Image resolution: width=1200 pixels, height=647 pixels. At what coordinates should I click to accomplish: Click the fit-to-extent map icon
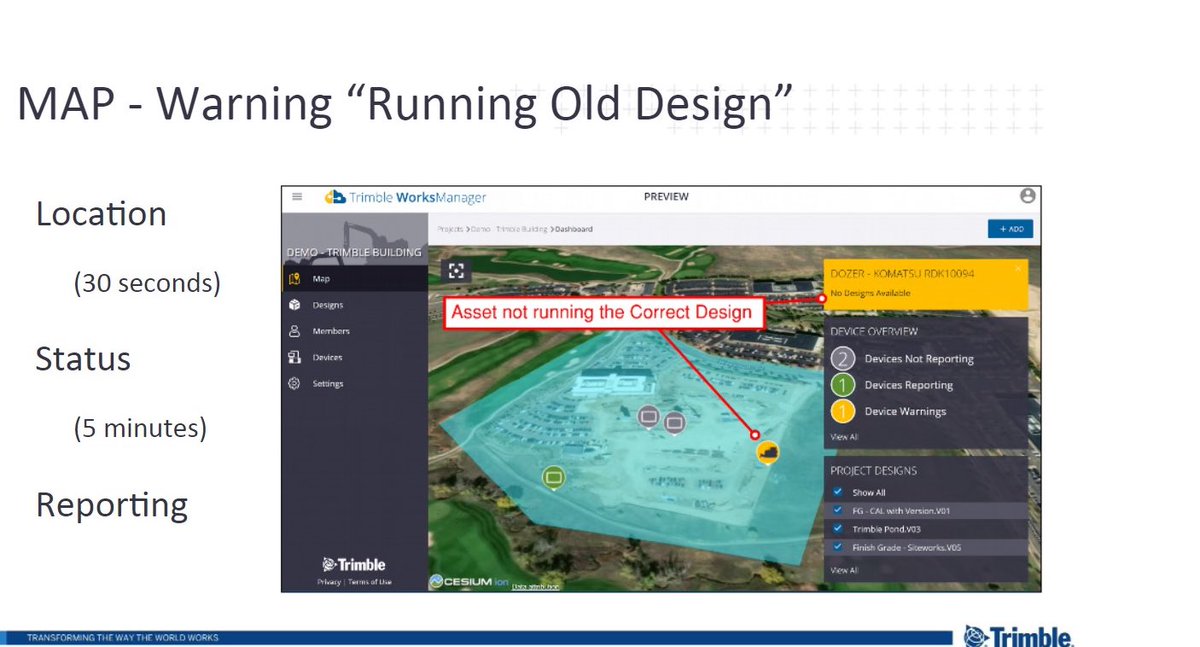457,271
